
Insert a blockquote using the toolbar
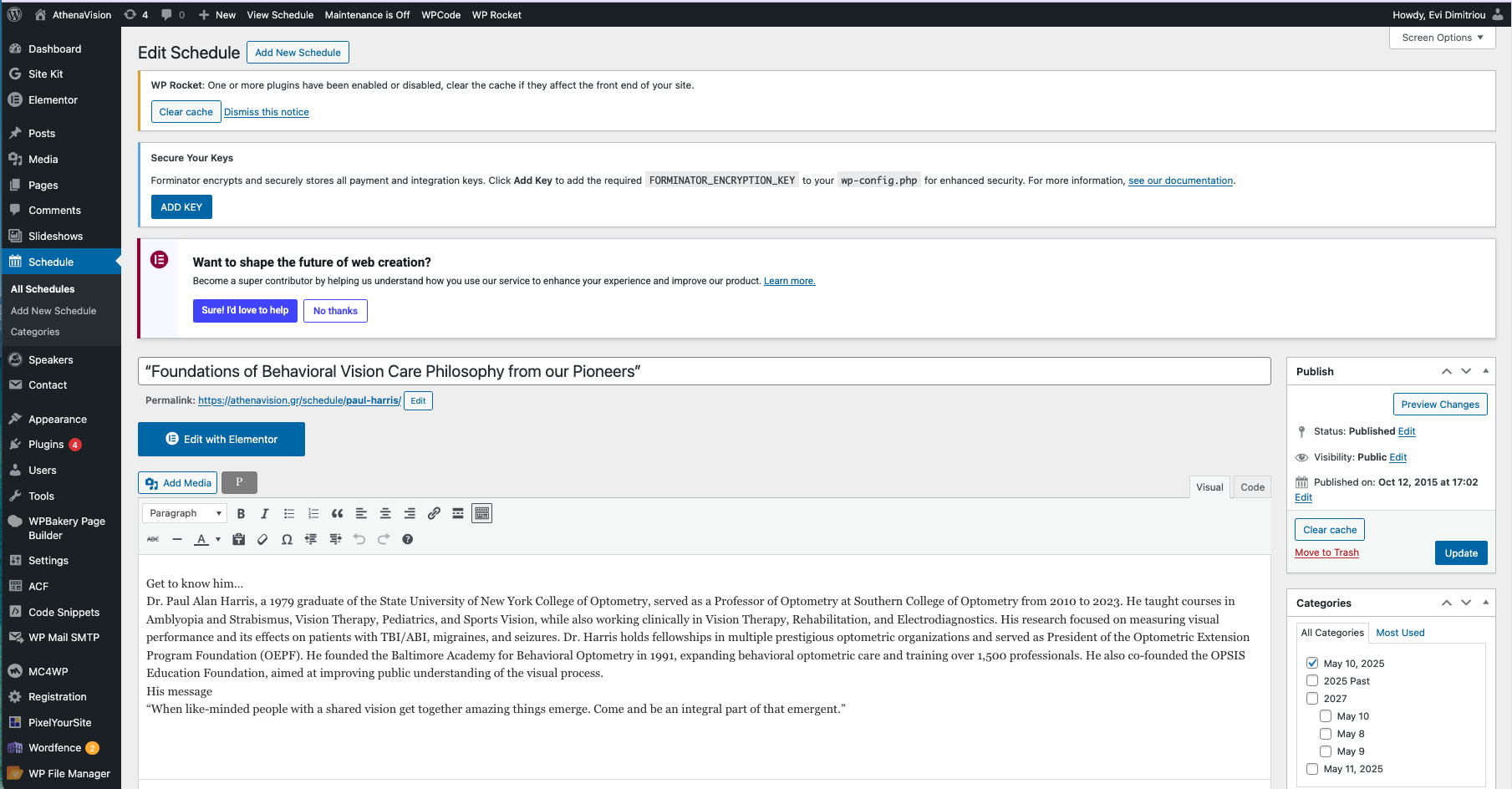pyautogui.click(x=337, y=514)
